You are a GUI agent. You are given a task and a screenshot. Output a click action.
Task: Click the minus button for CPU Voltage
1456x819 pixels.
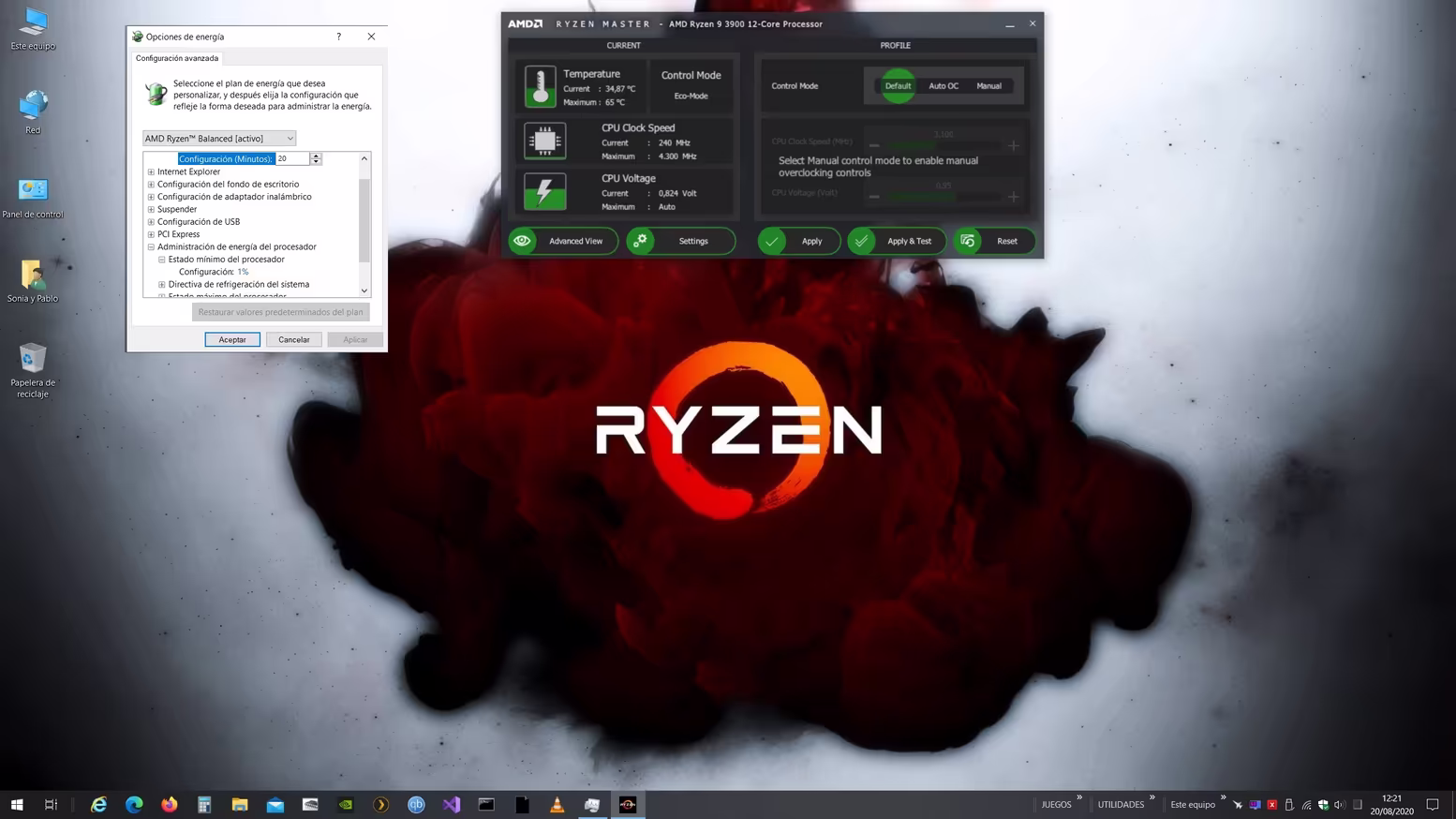tap(873, 196)
